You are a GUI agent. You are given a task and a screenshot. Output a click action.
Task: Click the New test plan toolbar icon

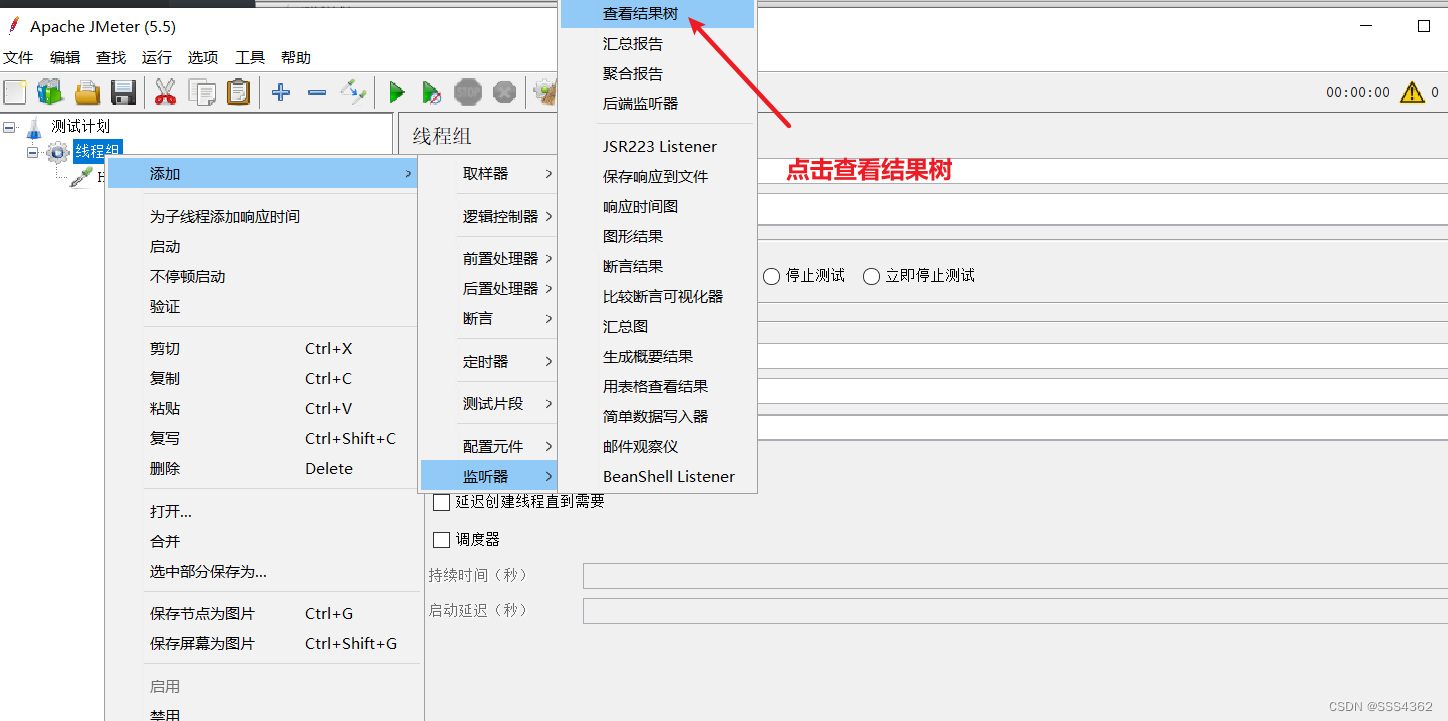click(14, 93)
